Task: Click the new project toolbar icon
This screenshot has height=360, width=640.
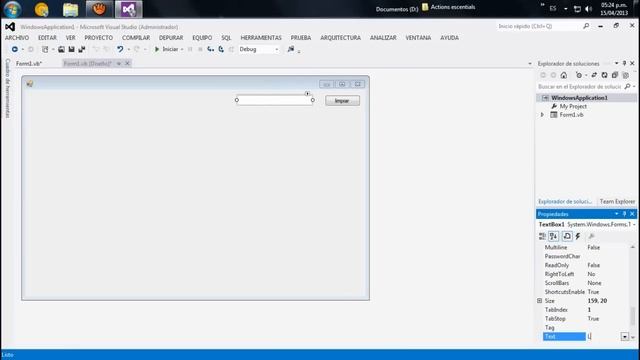Action: [x=45, y=49]
